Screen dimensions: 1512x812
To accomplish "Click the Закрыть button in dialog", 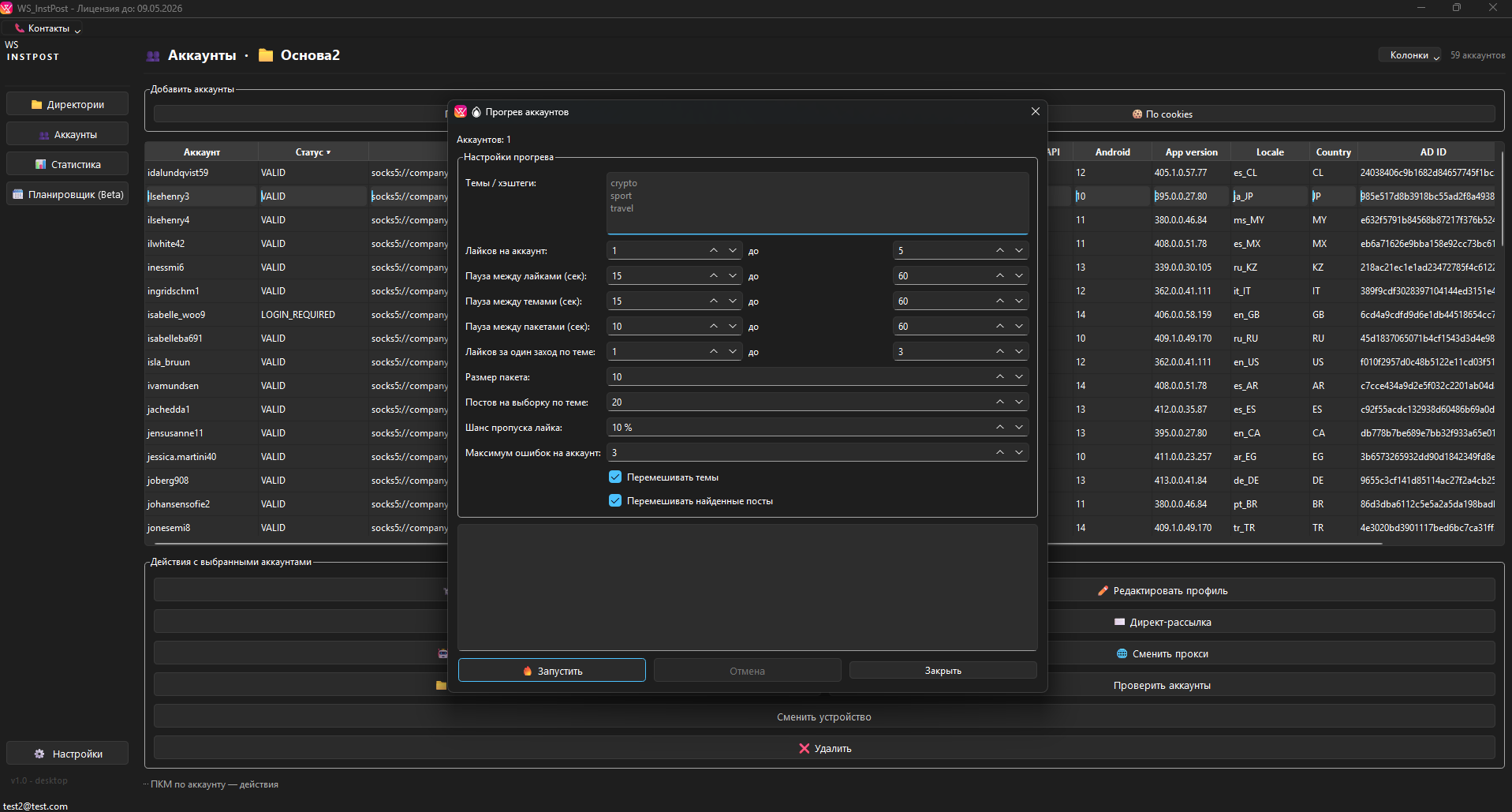I will pos(943,671).
